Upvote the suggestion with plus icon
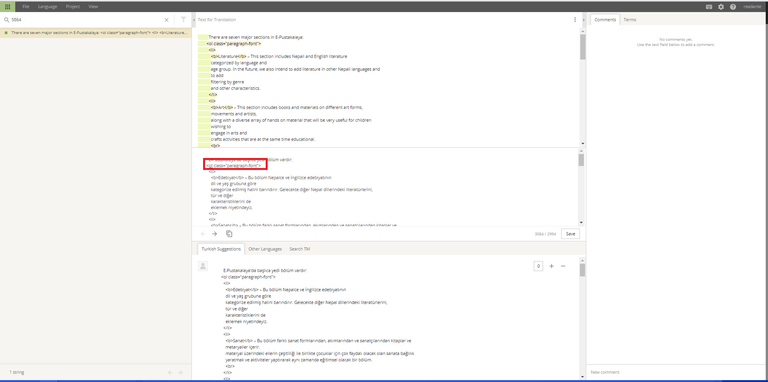768x382 pixels. (x=551, y=266)
